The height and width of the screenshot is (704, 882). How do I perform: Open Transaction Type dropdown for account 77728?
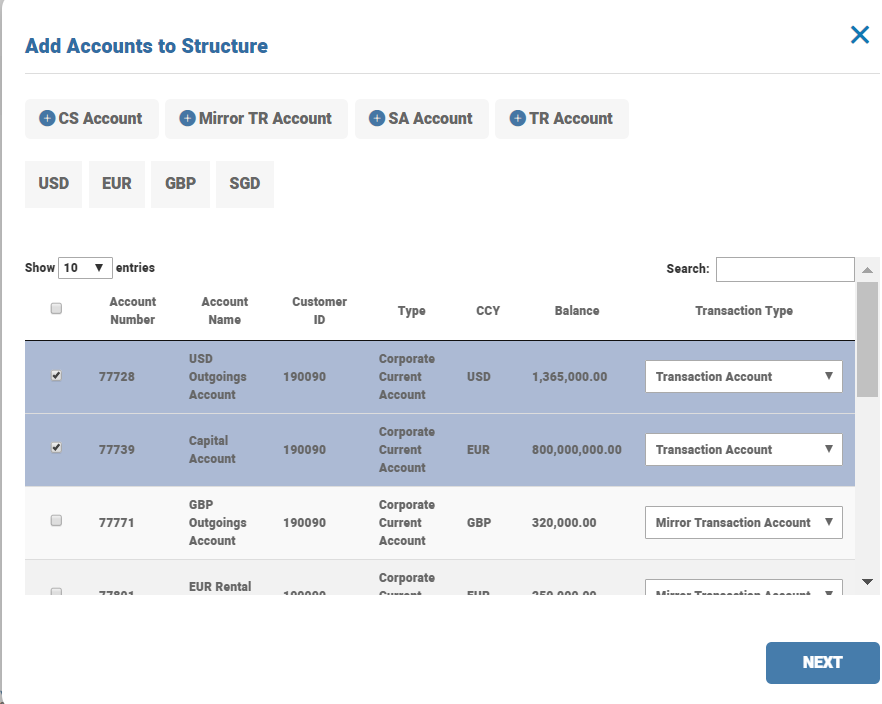(x=743, y=377)
